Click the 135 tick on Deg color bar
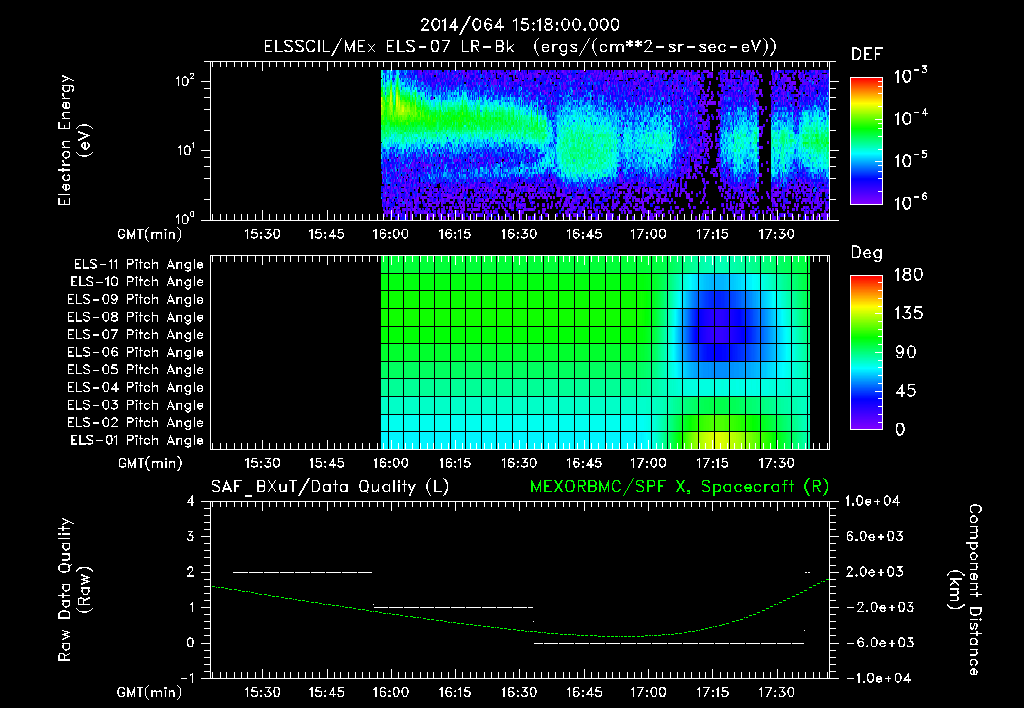The width and height of the screenshot is (1024, 708). (x=908, y=314)
